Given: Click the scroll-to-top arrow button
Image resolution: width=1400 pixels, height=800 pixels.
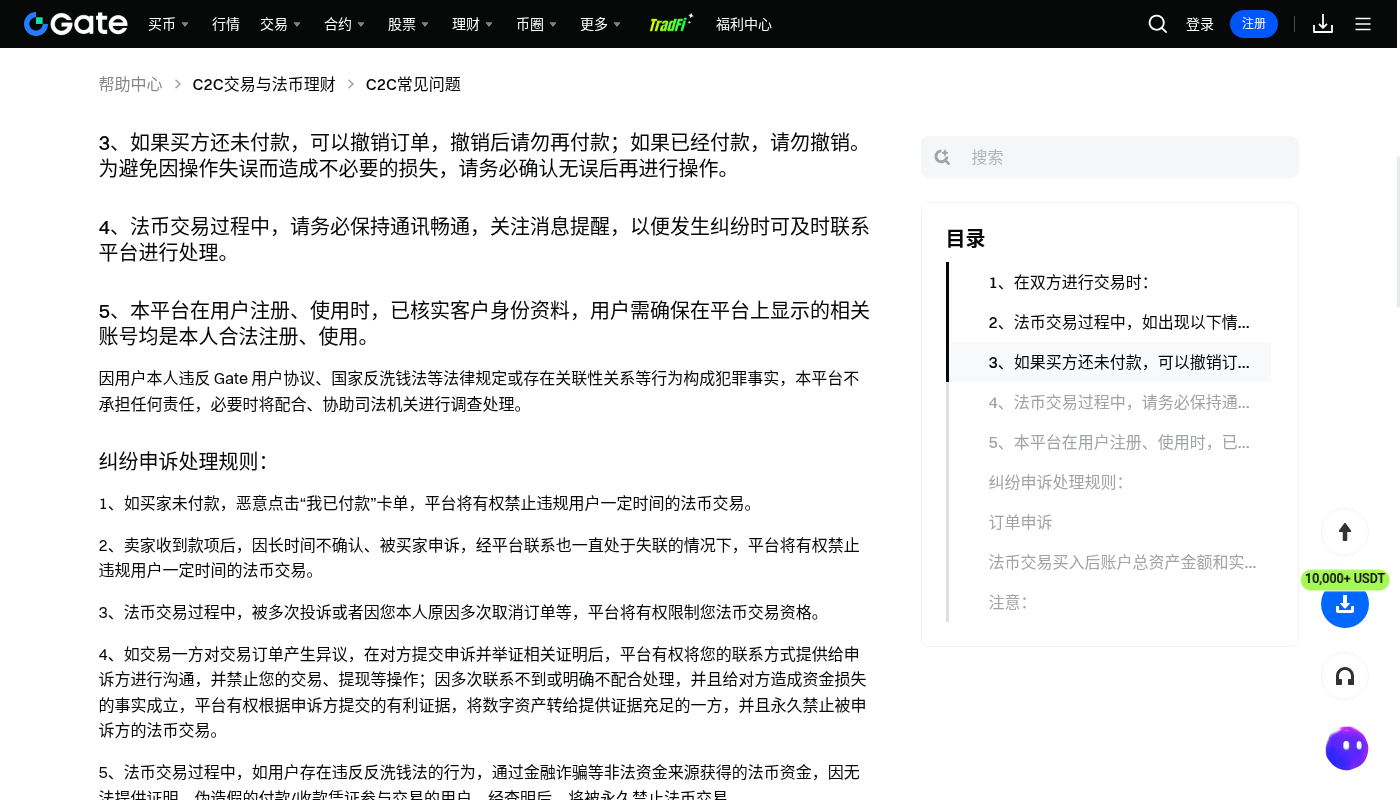Looking at the screenshot, I should click(x=1345, y=532).
